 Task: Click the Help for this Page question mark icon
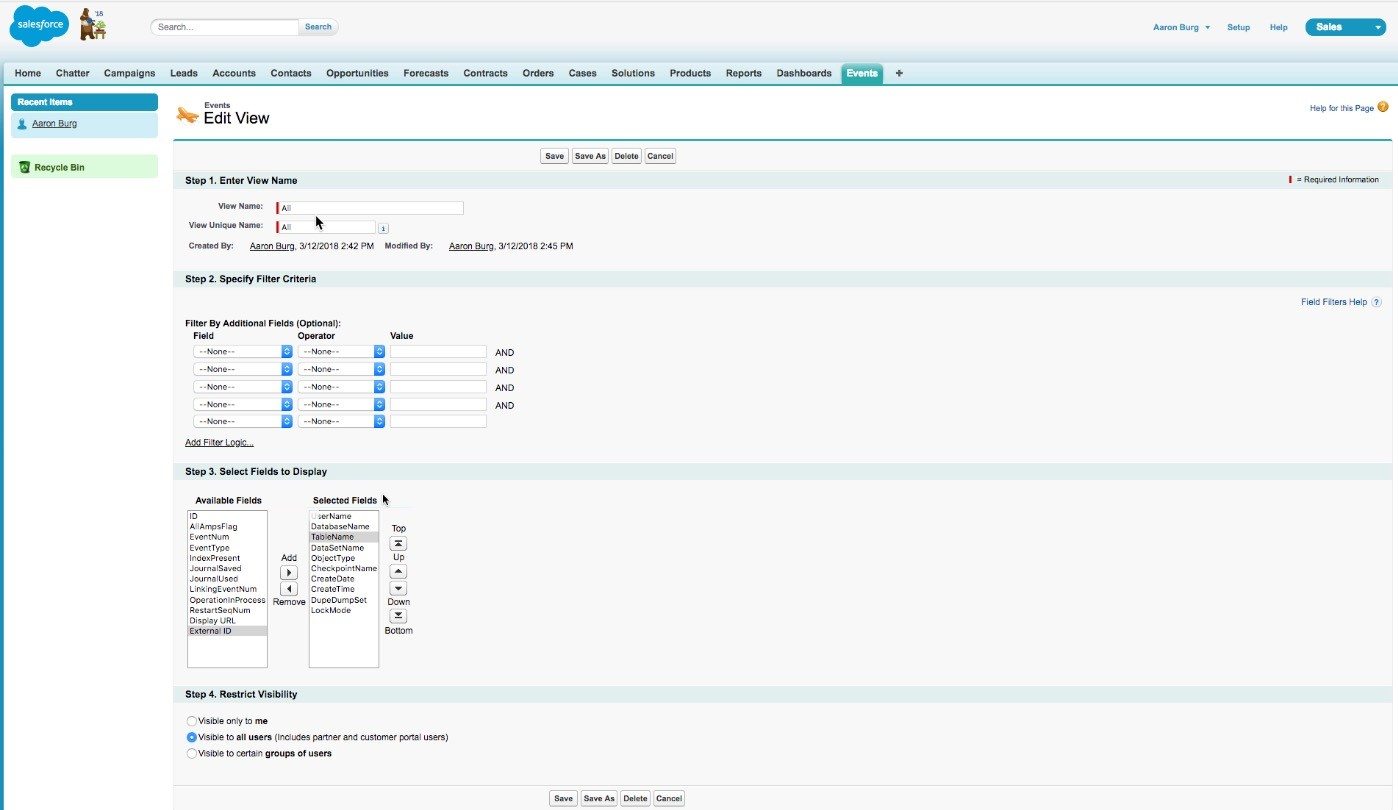click(x=1383, y=105)
